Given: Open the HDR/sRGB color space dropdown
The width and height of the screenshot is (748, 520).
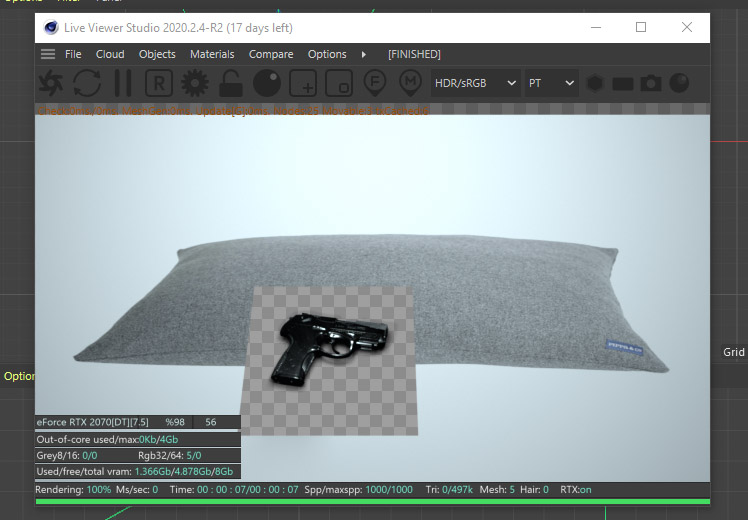Looking at the screenshot, I should 475,83.
